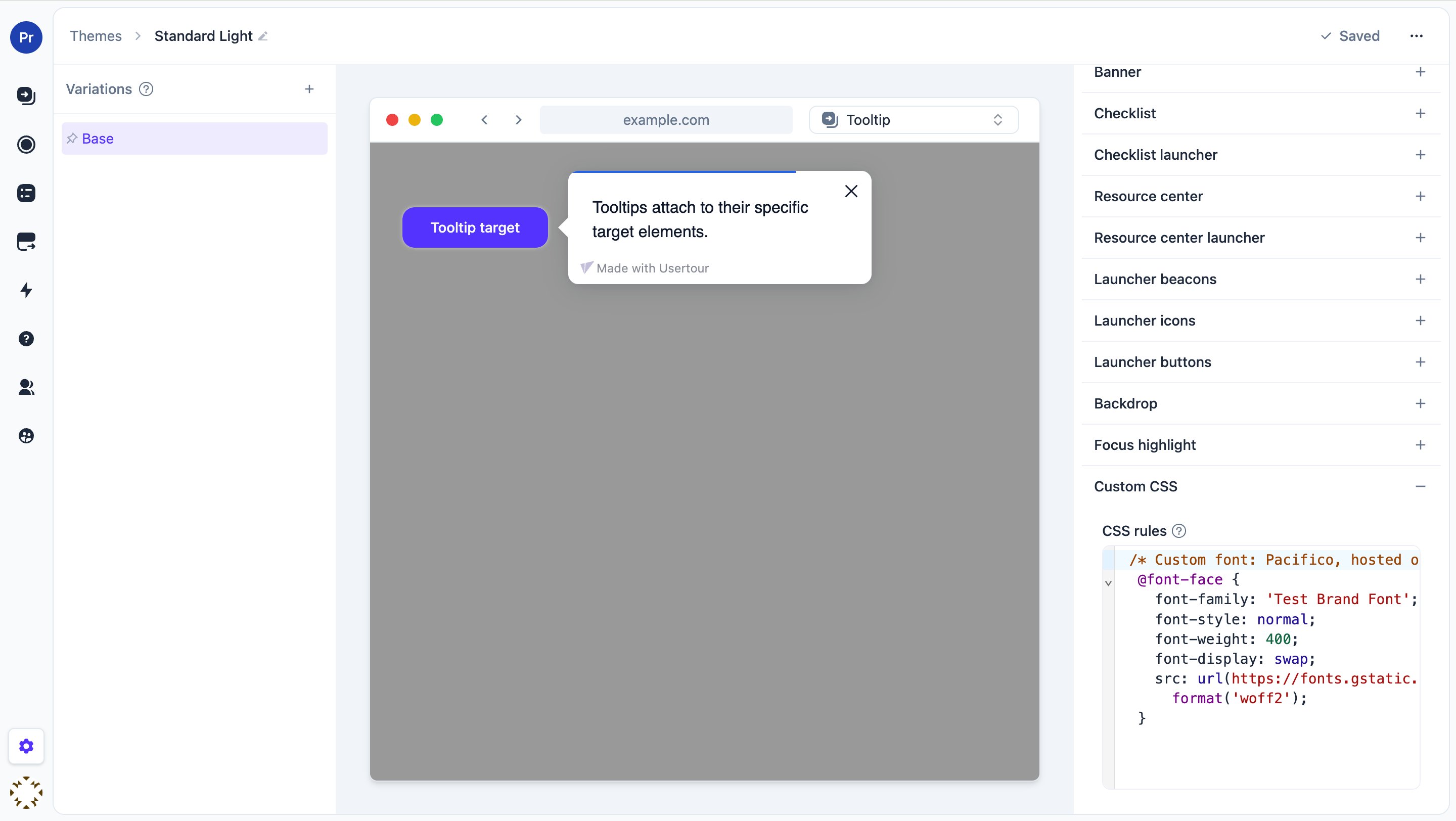The width and height of the screenshot is (1456, 821).
Task: Click inside the CSS rules code editor
Action: [1260, 667]
